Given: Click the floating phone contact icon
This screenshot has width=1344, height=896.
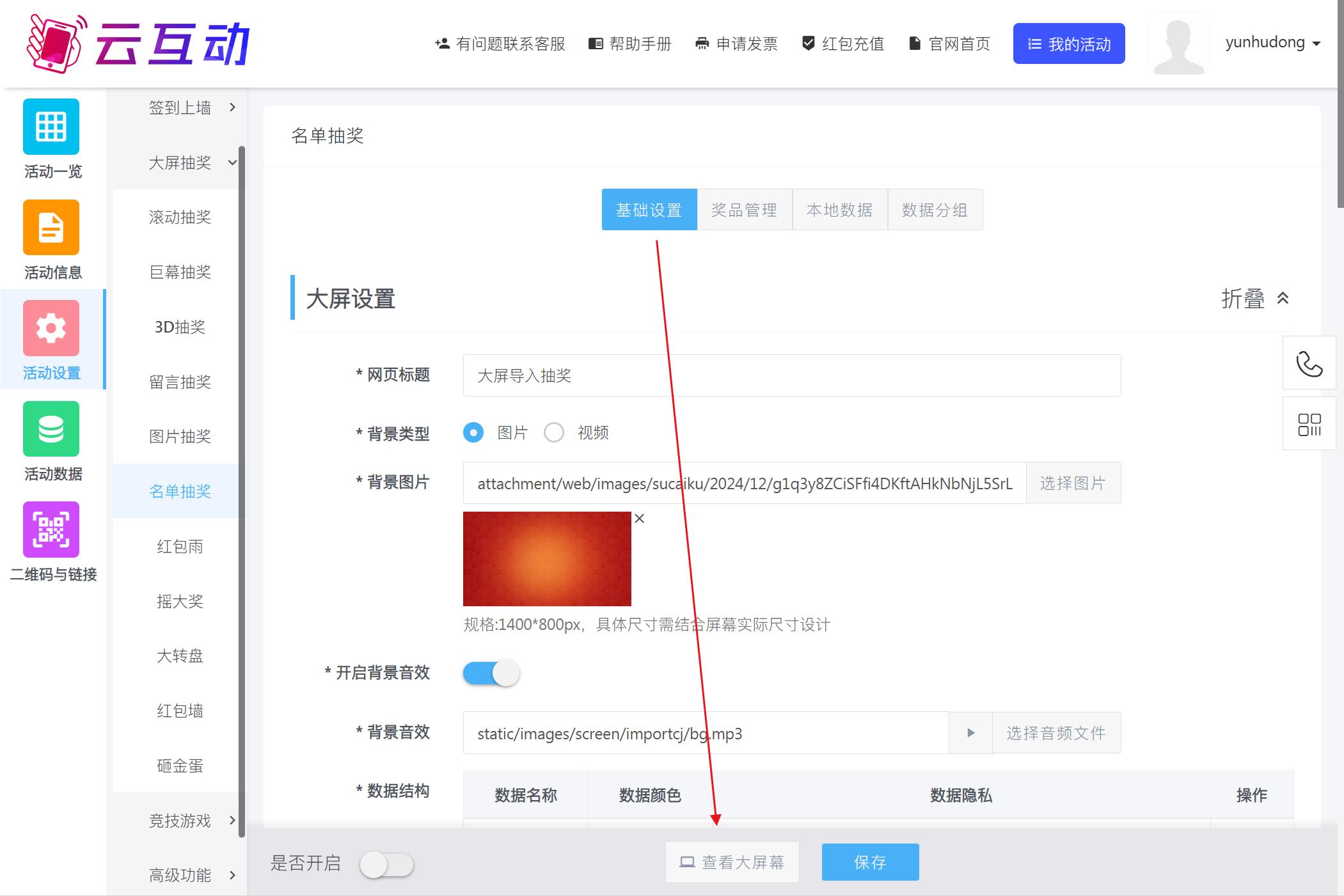Looking at the screenshot, I should click(x=1309, y=363).
